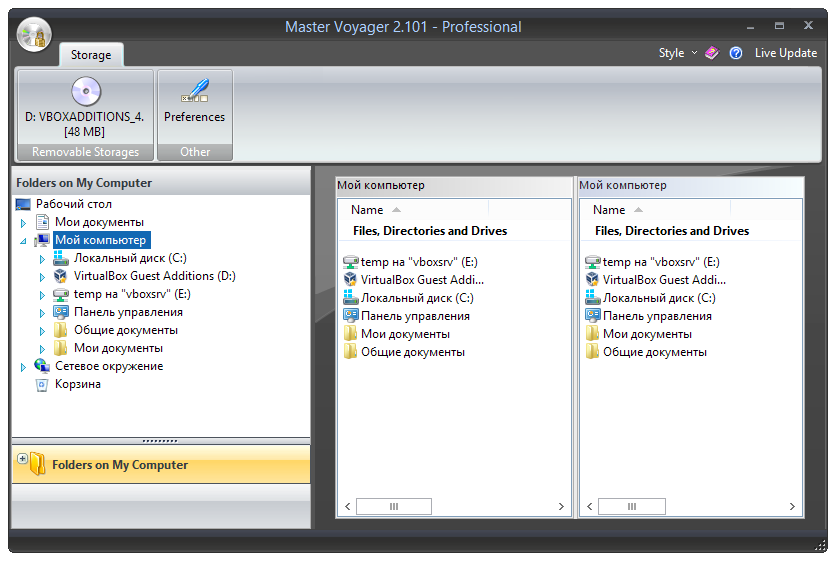Open the Style dropdown menu
This screenshot has width=840, height=563.
point(677,53)
